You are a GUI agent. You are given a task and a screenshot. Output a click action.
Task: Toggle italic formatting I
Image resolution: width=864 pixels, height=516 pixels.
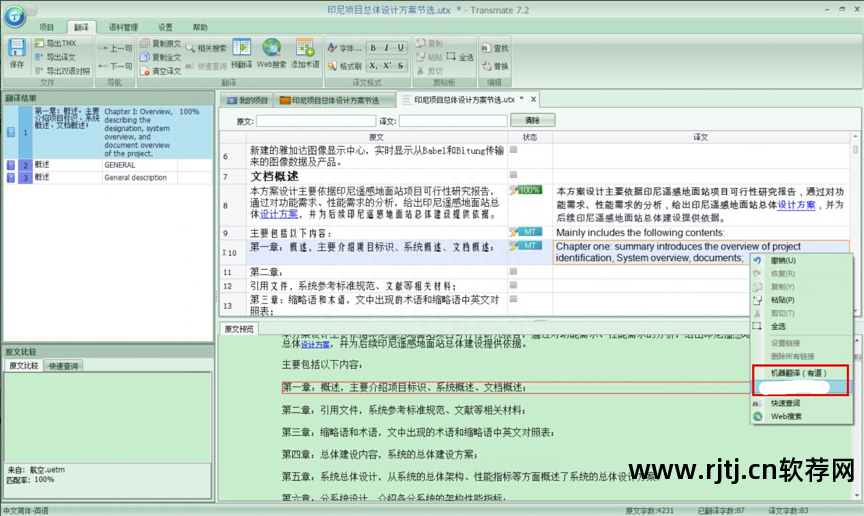(x=387, y=48)
